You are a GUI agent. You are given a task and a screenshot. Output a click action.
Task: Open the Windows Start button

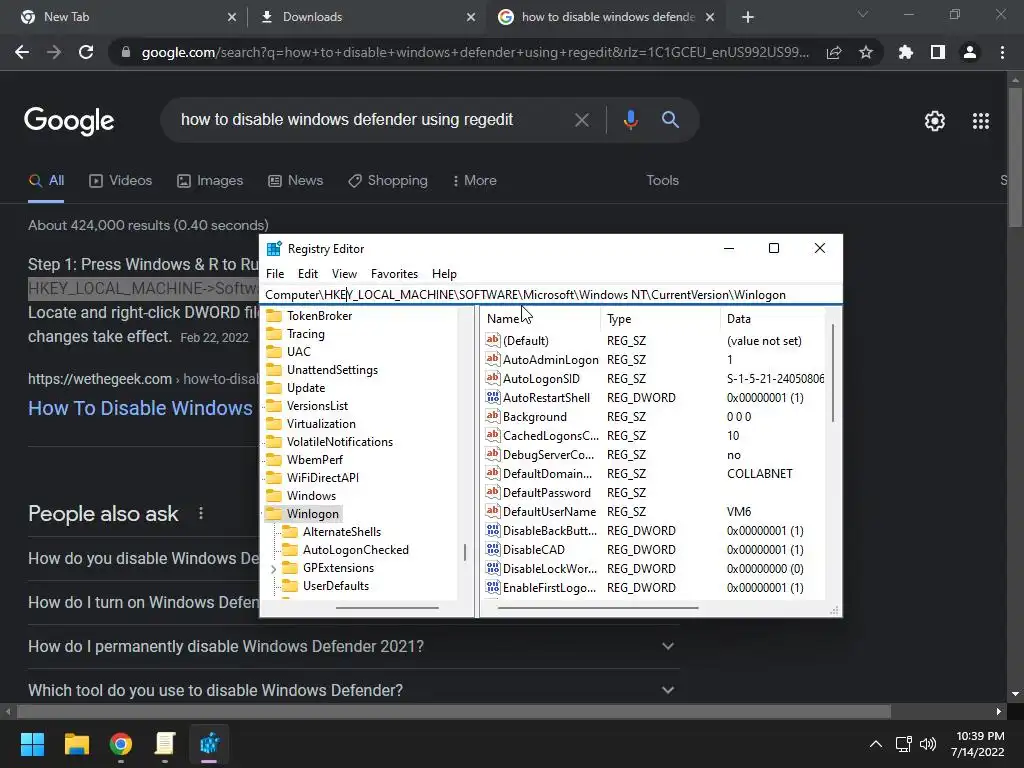coord(32,744)
